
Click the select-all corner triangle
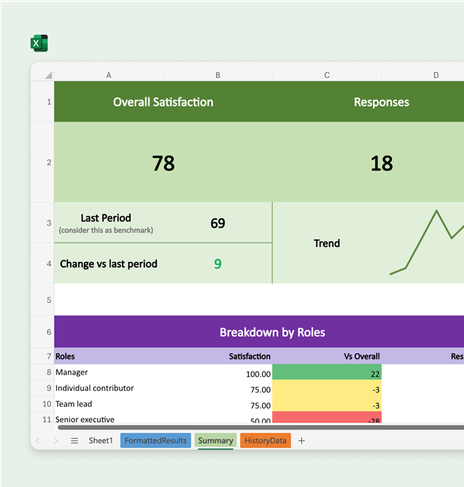pyautogui.click(x=49, y=75)
